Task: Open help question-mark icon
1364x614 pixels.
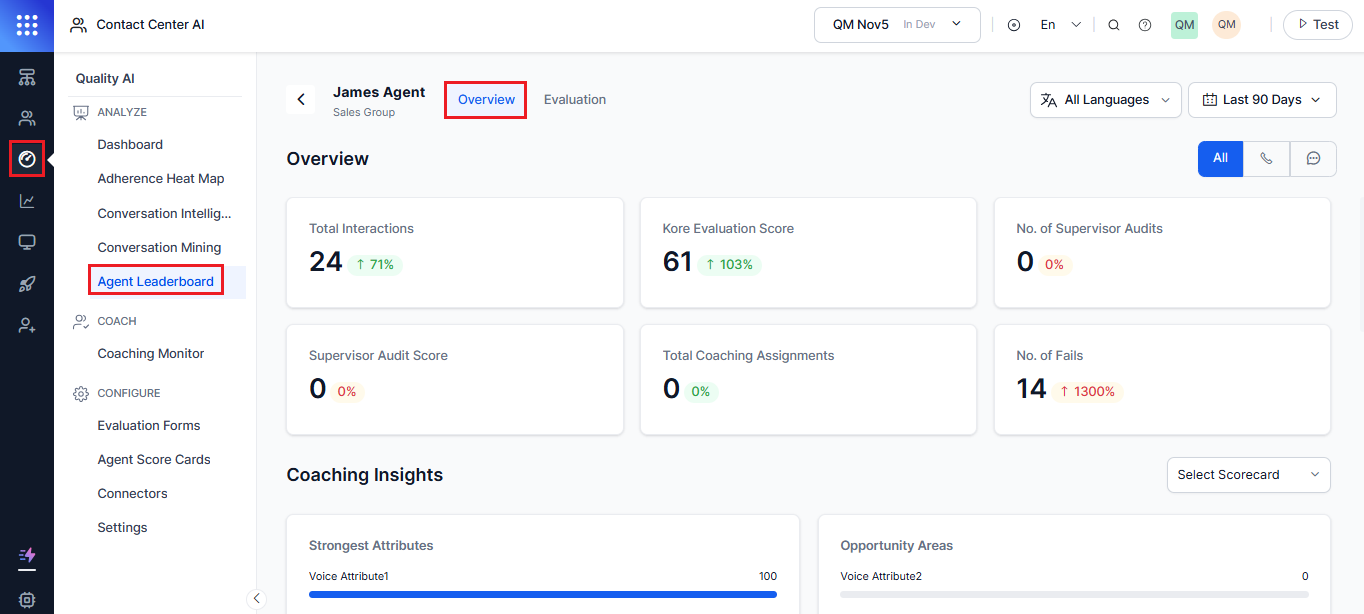Action: coord(1145,25)
